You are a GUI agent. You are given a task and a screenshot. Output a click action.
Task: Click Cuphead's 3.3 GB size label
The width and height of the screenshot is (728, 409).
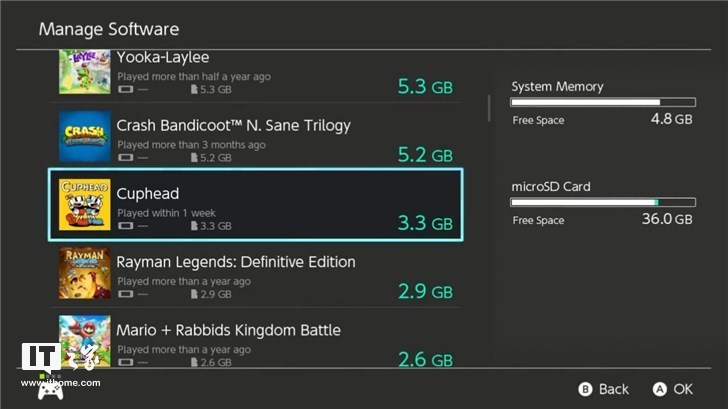pyautogui.click(x=425, y=222)
